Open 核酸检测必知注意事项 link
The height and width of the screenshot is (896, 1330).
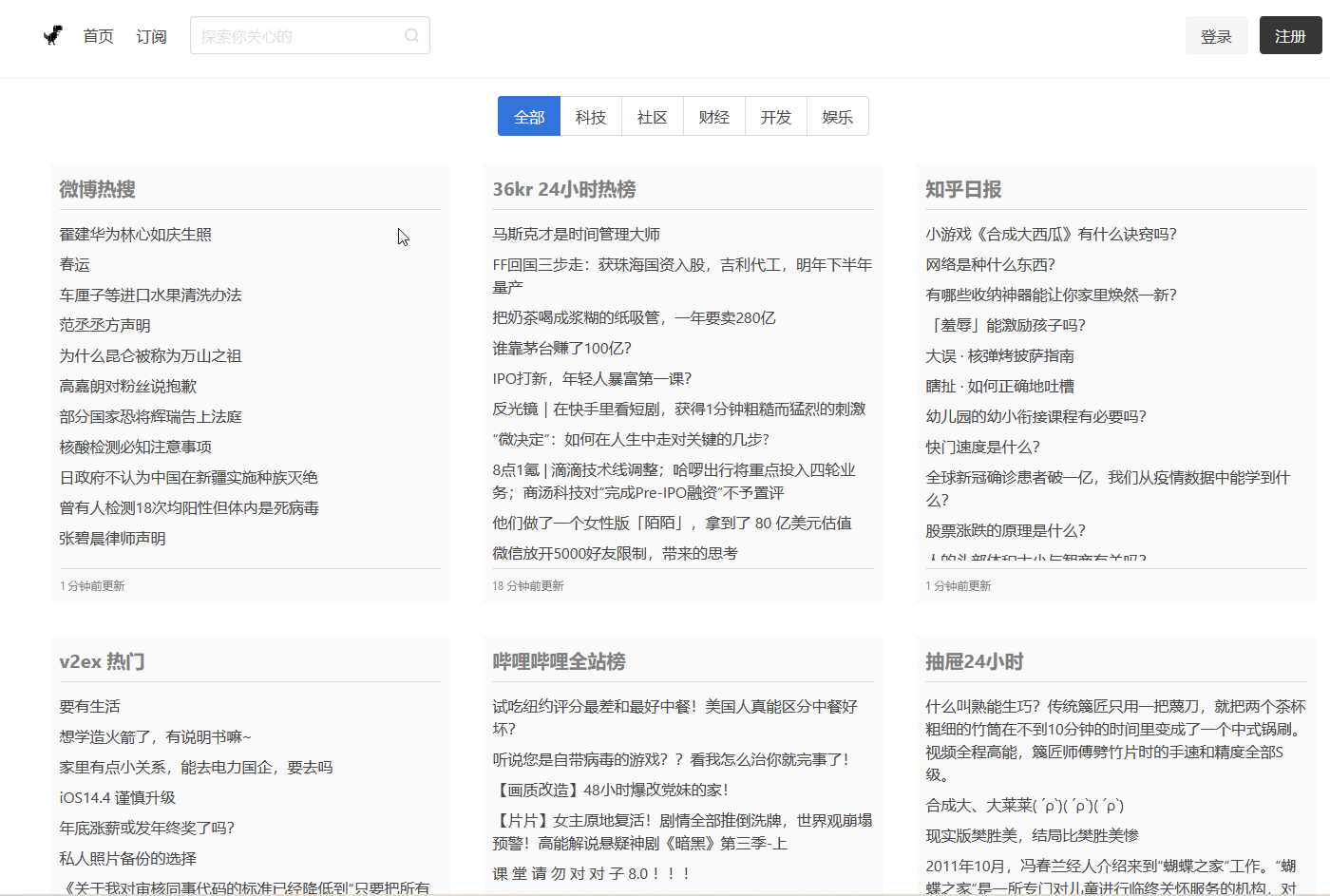(x=136, y=448)
